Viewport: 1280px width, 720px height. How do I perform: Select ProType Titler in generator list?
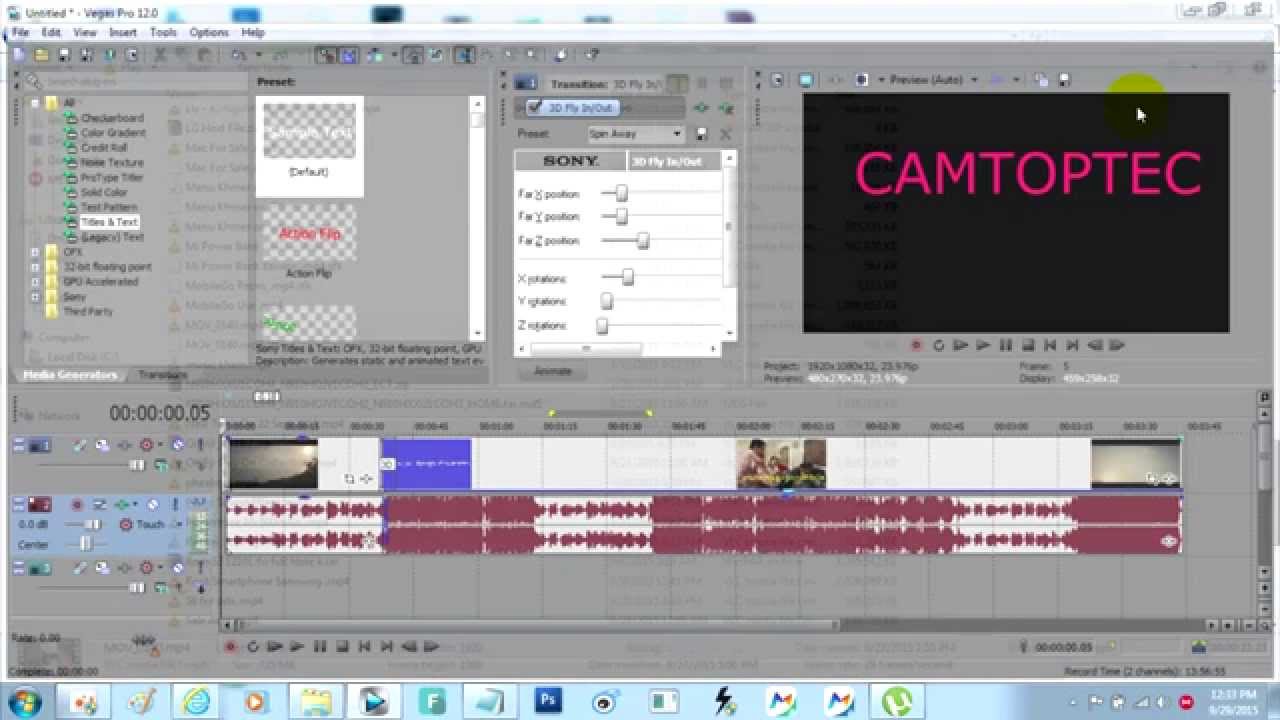pyautogui.click(x=111, y=177)
